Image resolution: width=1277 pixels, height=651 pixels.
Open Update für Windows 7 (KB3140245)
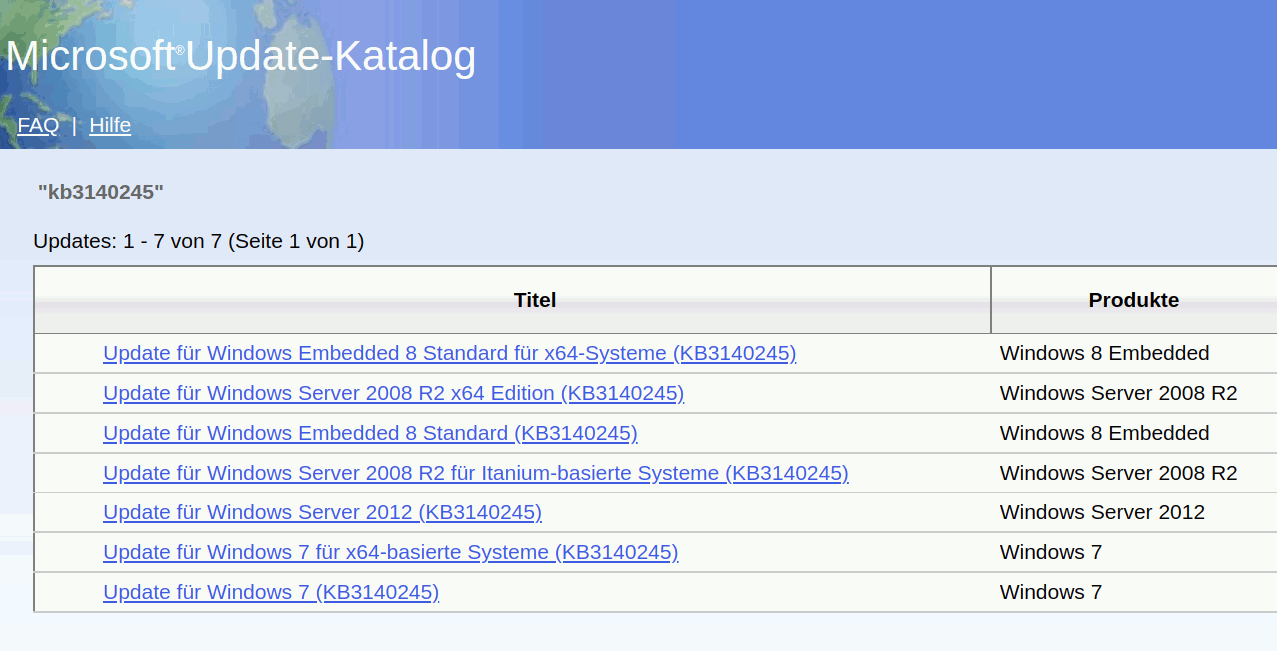click(270, 592)
